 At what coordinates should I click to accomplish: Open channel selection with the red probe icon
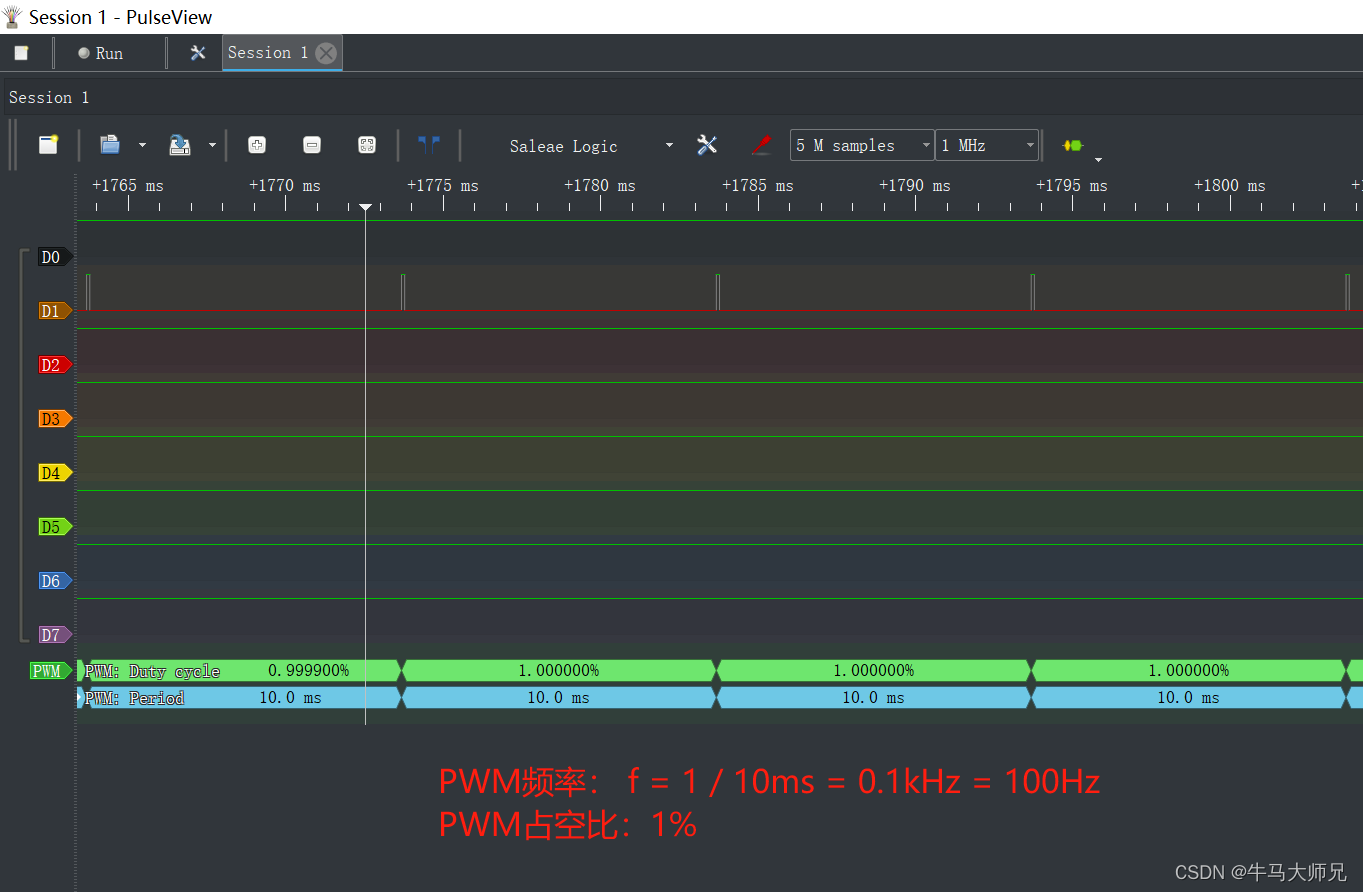(x=761, y=145)
